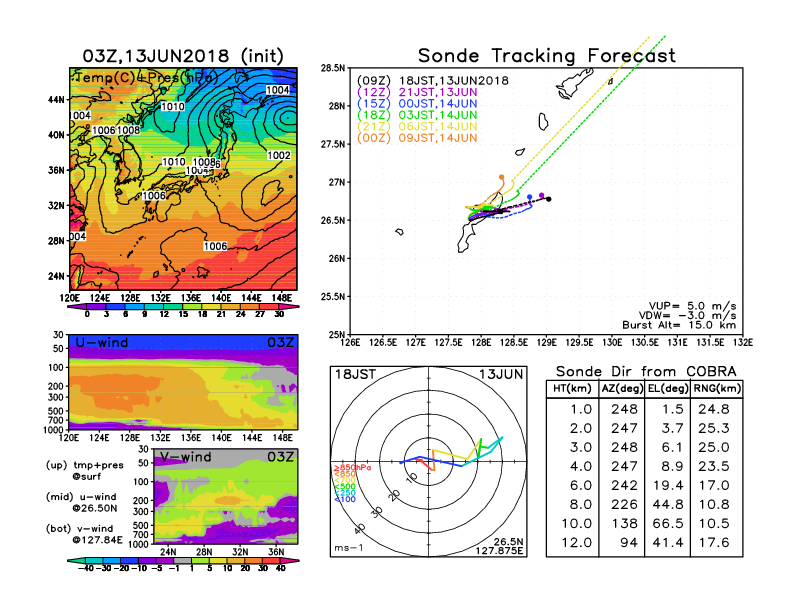792x612 pixels.
Task: Select the 'VUP= 5.0 m/s' text
Action: click(x=692, y=306)
